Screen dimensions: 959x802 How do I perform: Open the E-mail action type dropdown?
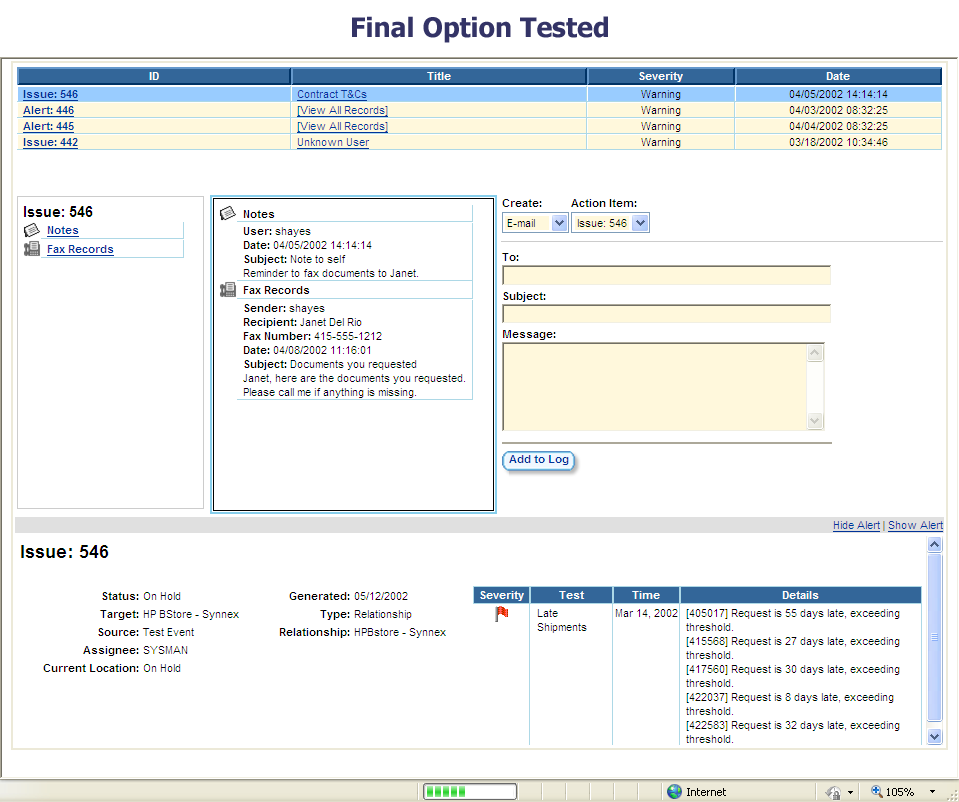point(559,224)
